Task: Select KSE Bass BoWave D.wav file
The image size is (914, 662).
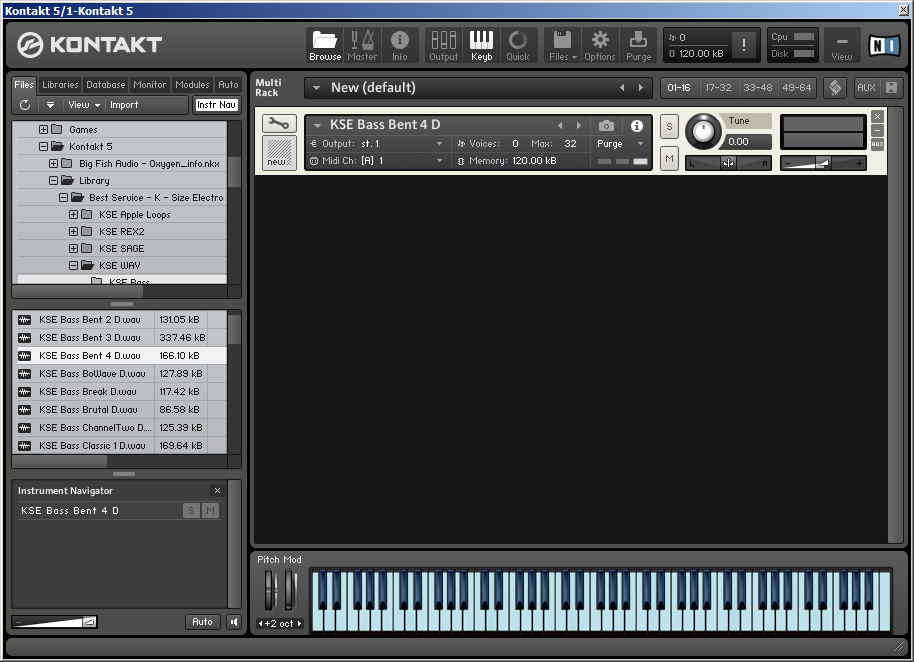Action: [119, 374]
